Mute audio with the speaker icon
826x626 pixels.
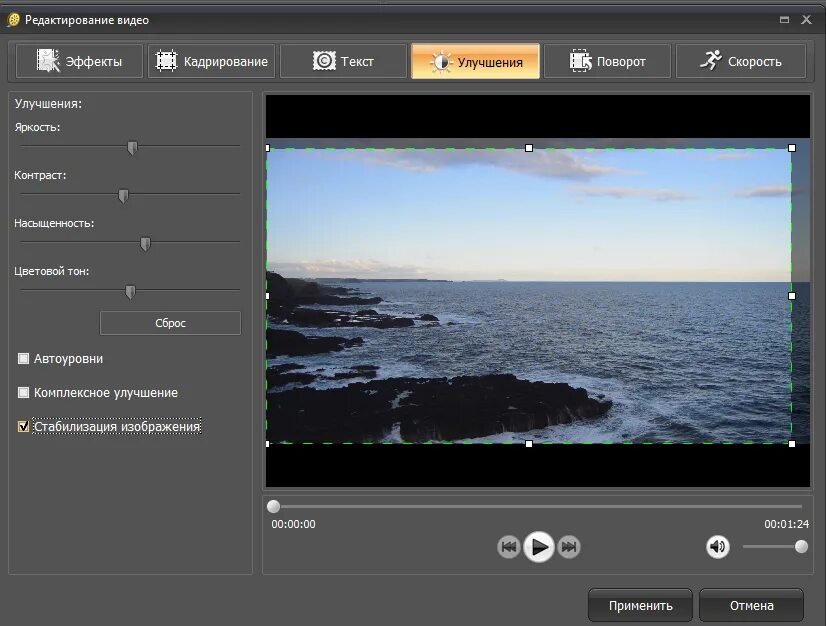[717, 546]
